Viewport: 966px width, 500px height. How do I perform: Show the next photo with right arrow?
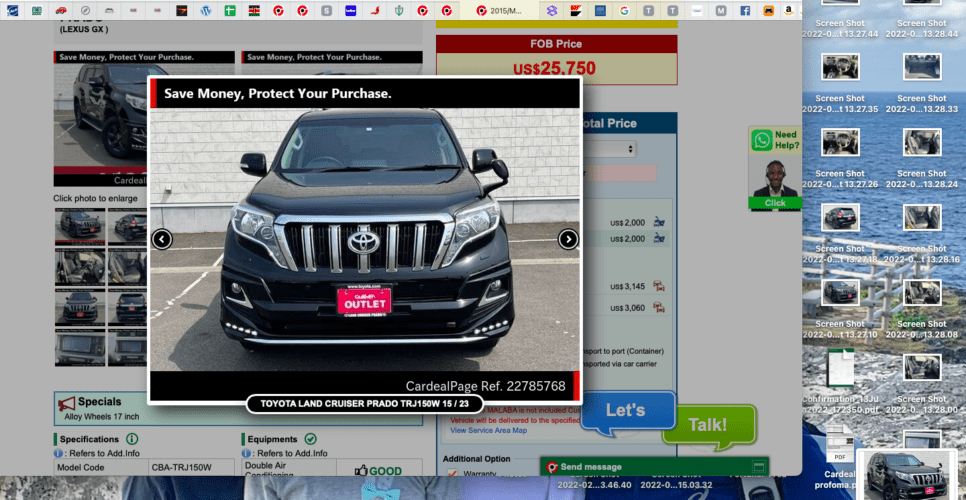tap(568, 239)
